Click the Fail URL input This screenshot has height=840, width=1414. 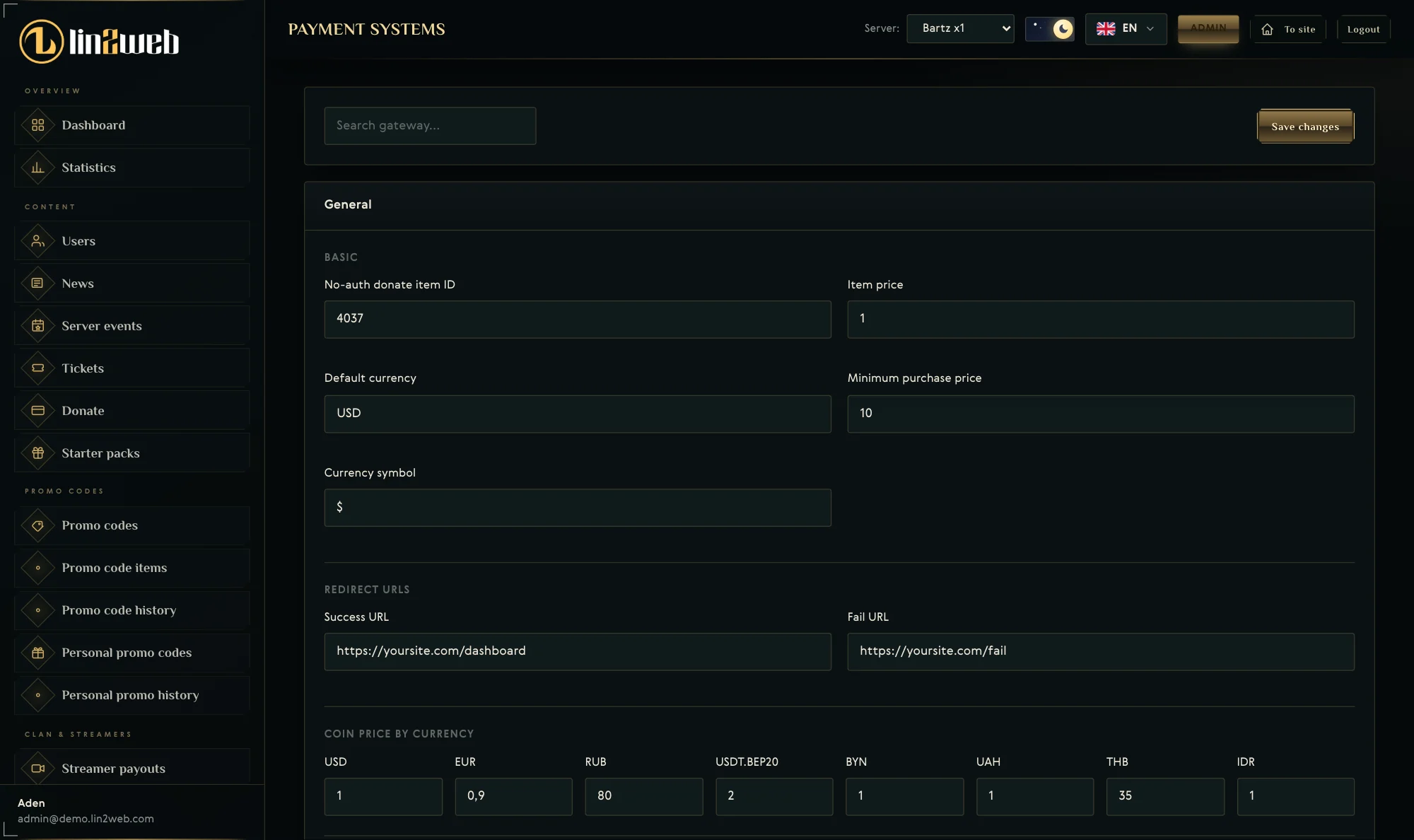(1101, 651)
